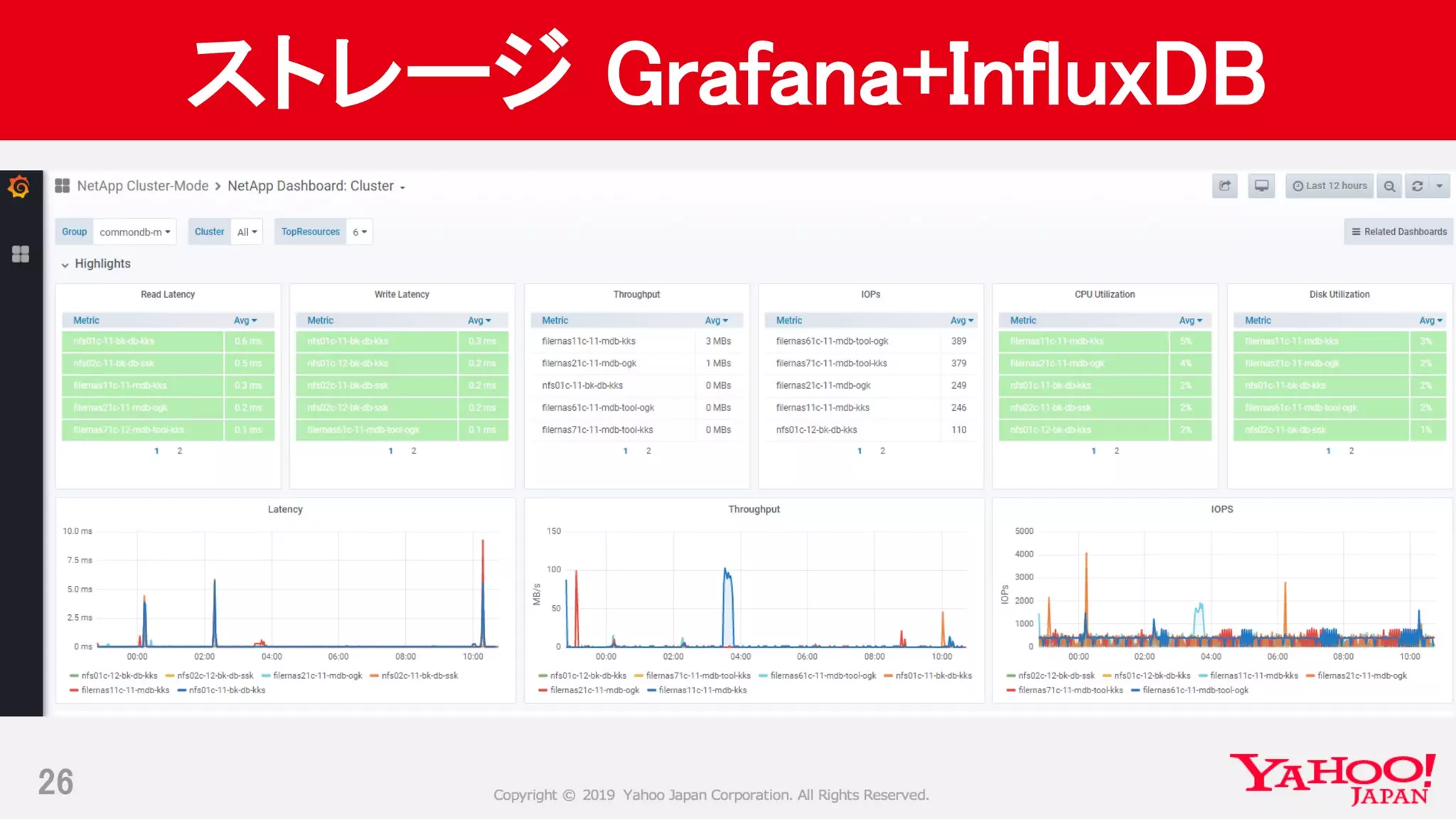
Task: Click the zoom out time range icon
Action: pos(1389,186)
